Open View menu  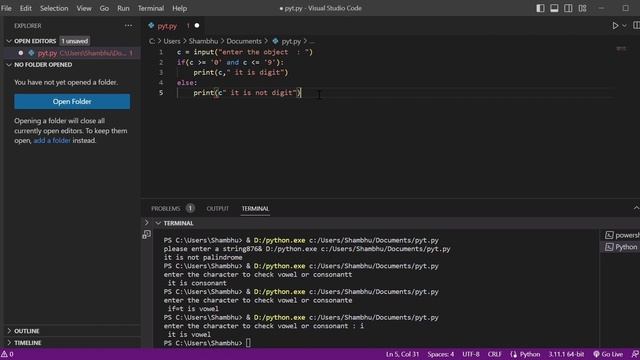(x=84, y=8)
